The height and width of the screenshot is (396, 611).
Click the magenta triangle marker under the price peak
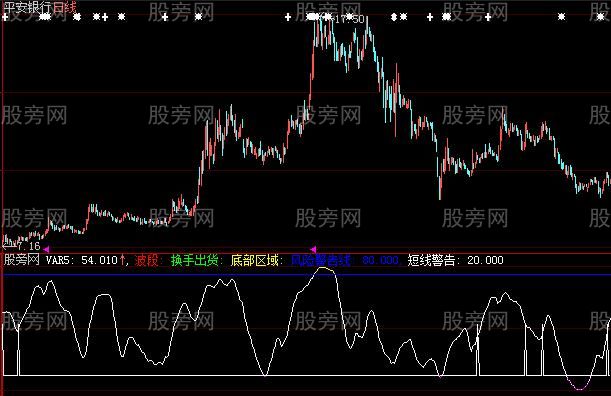(313, 249)
